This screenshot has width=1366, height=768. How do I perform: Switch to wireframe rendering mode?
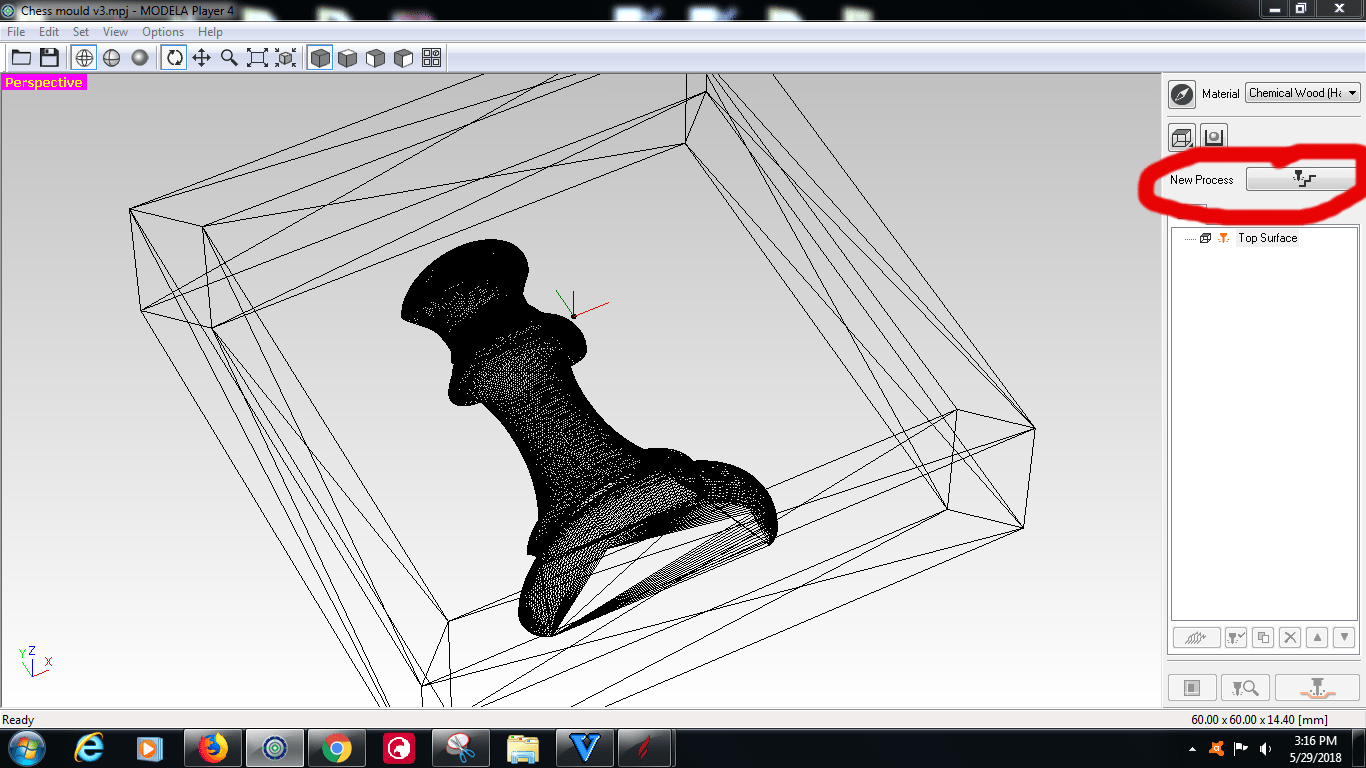pyautogui.click(x=84, y=58)
